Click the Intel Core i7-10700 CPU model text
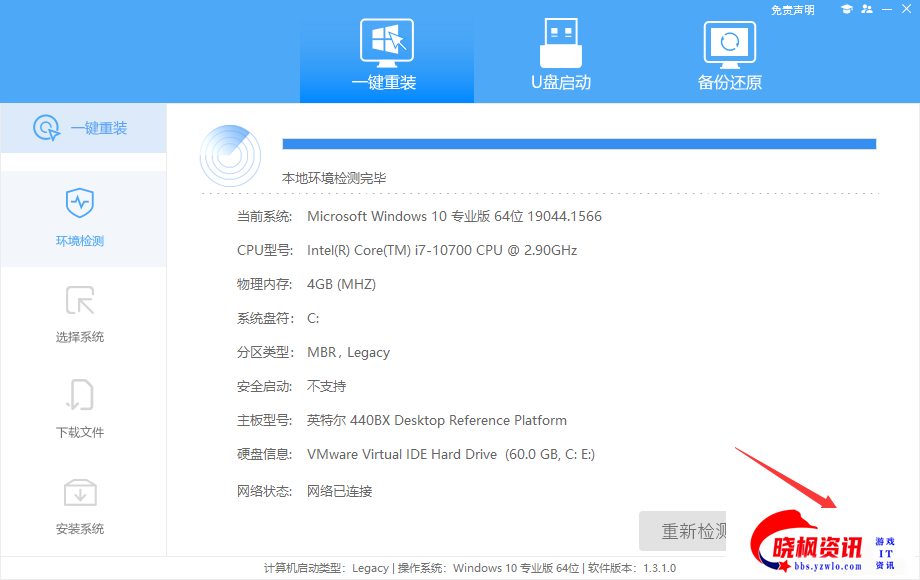The image size is (920, 580). click(441, 250)
